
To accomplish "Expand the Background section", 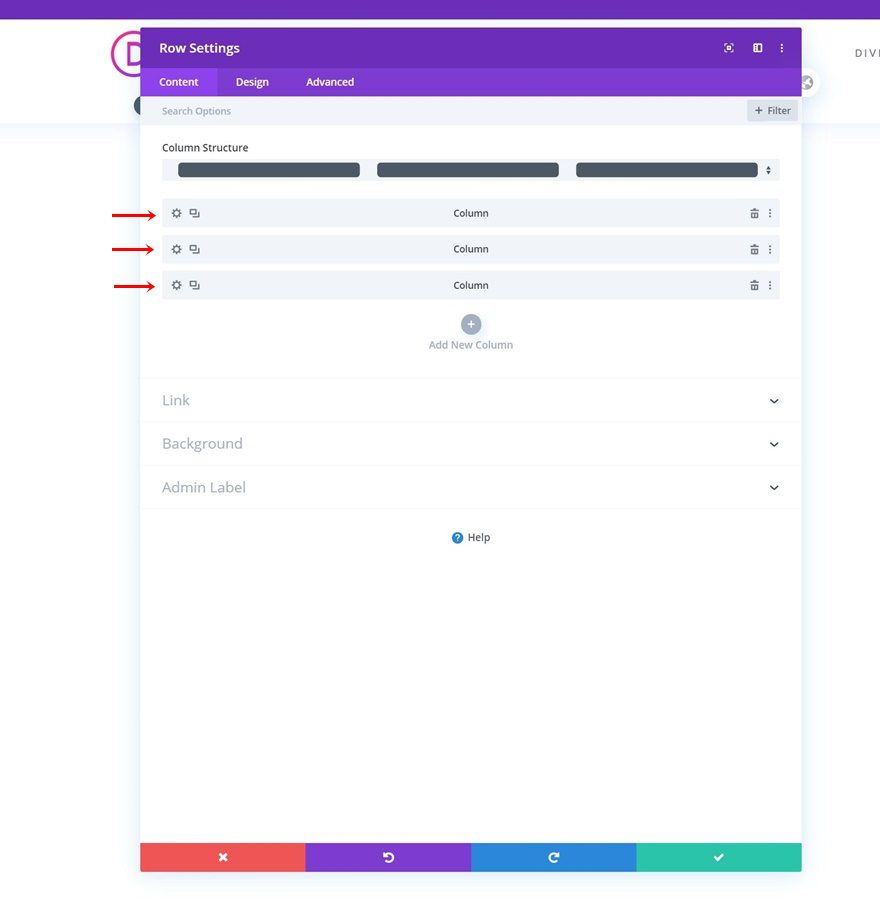I will pyautogui.click(x=470, y=443).
